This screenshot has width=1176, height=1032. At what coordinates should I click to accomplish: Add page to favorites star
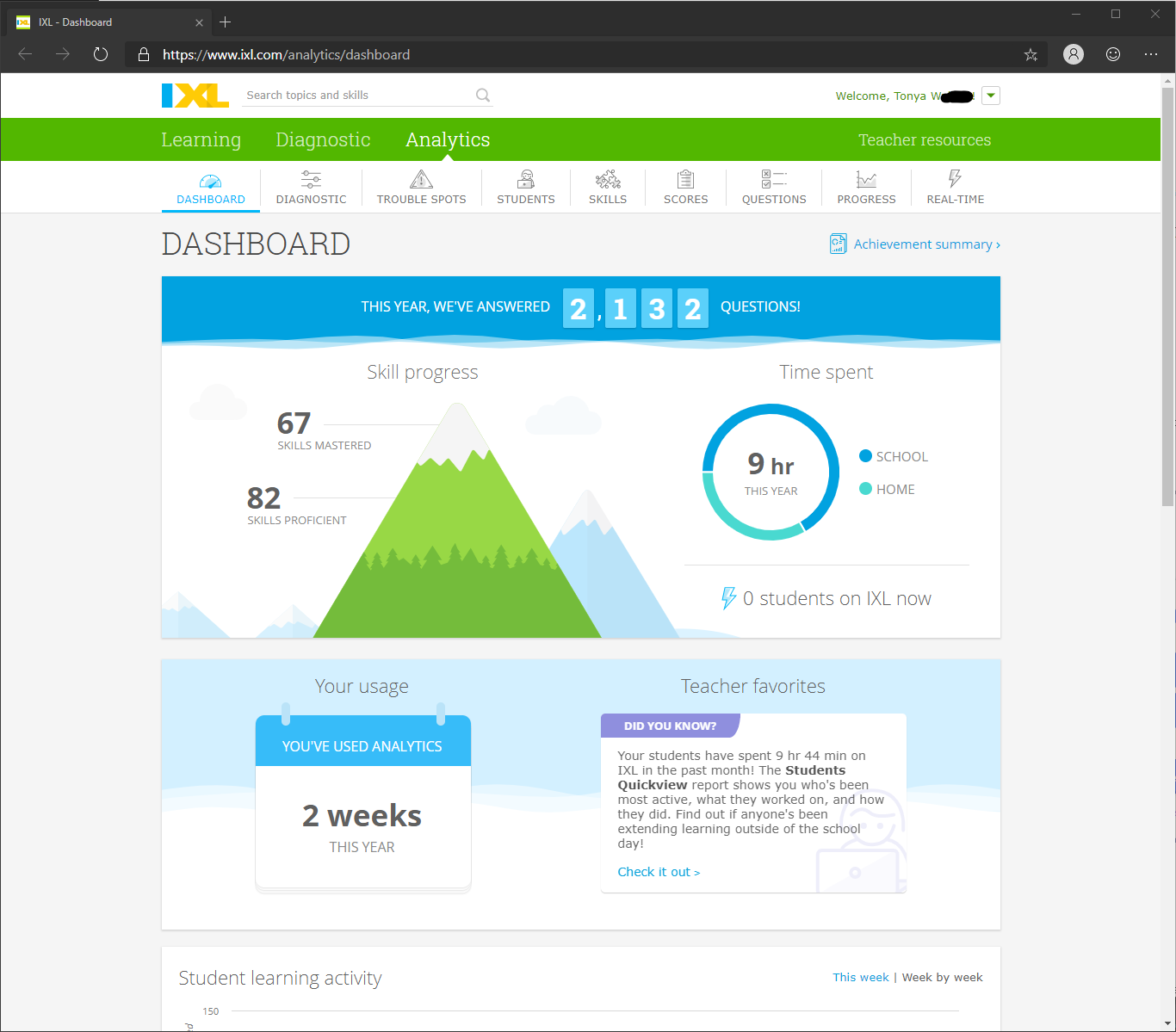pyautogui.click(x=1031, y=54)
